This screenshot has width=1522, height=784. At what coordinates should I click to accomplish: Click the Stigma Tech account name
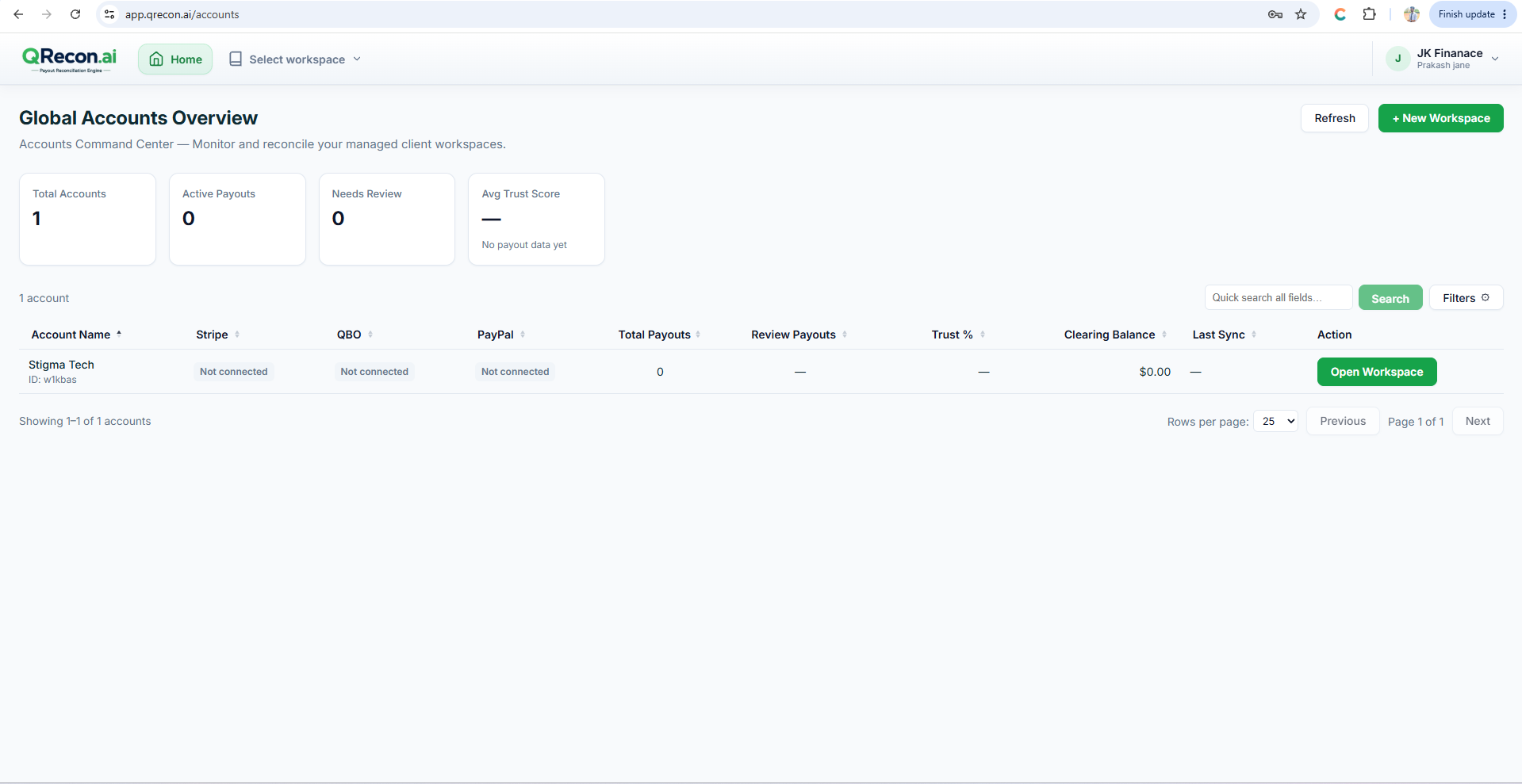click(61, 365)
